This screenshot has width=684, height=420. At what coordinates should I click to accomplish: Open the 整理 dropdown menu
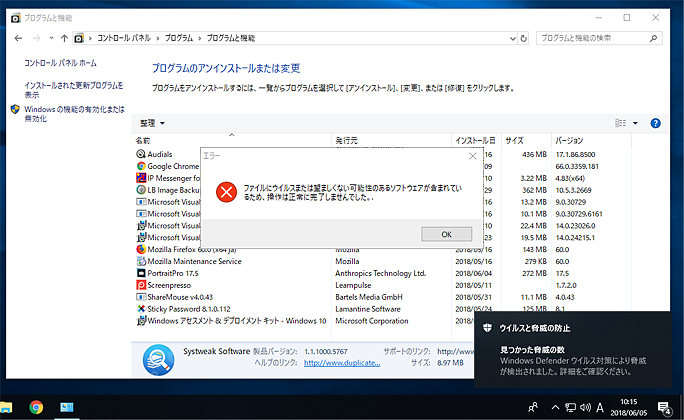152,123
